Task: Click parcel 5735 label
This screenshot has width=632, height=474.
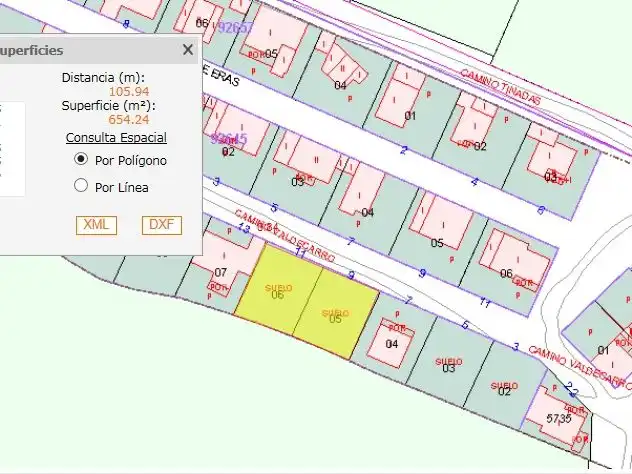Action: tap(559, 418)
